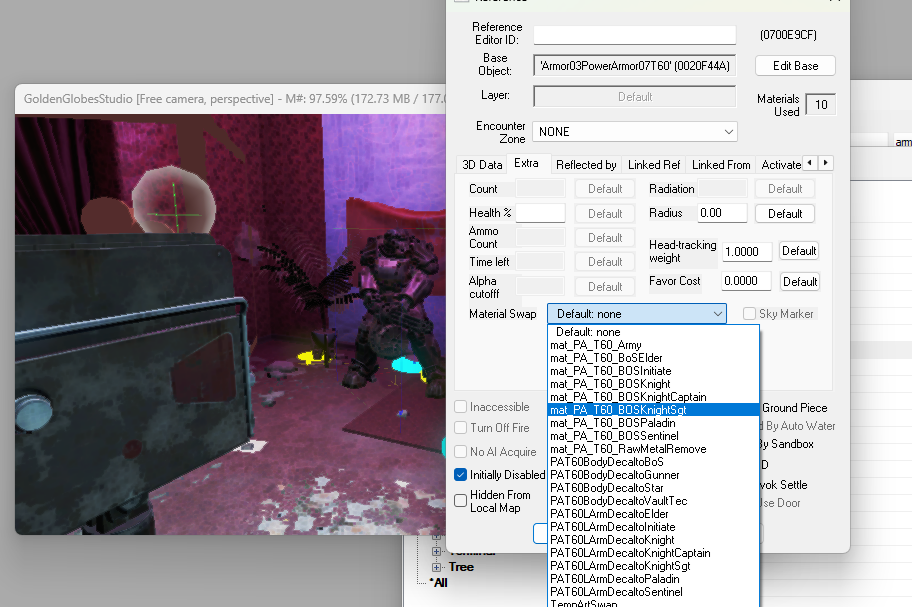Select mat_PA_T60_BOSPaladin material swap
Viewport: 912px width, 607px height.
tap(654, 423)
